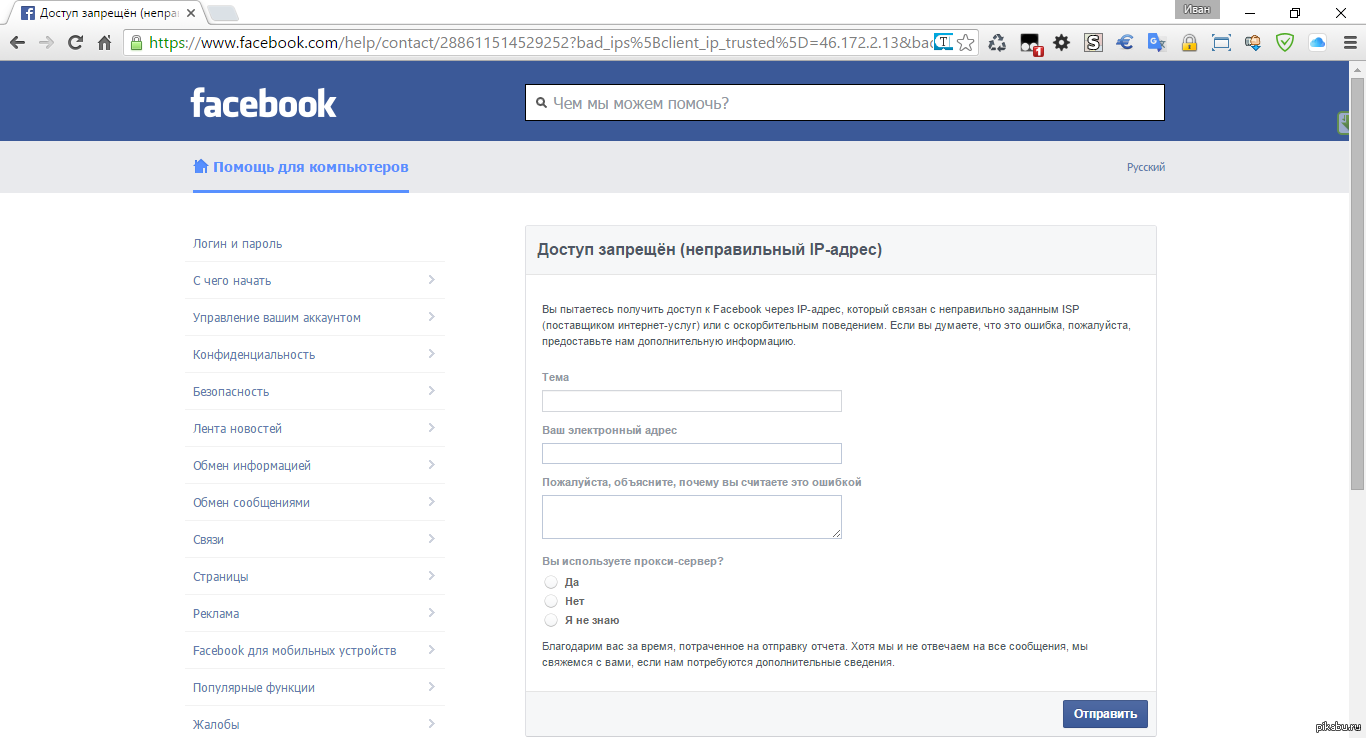1366x738 pixels.
Task: Open the green shield checkmark extension
Action: 1285,43
